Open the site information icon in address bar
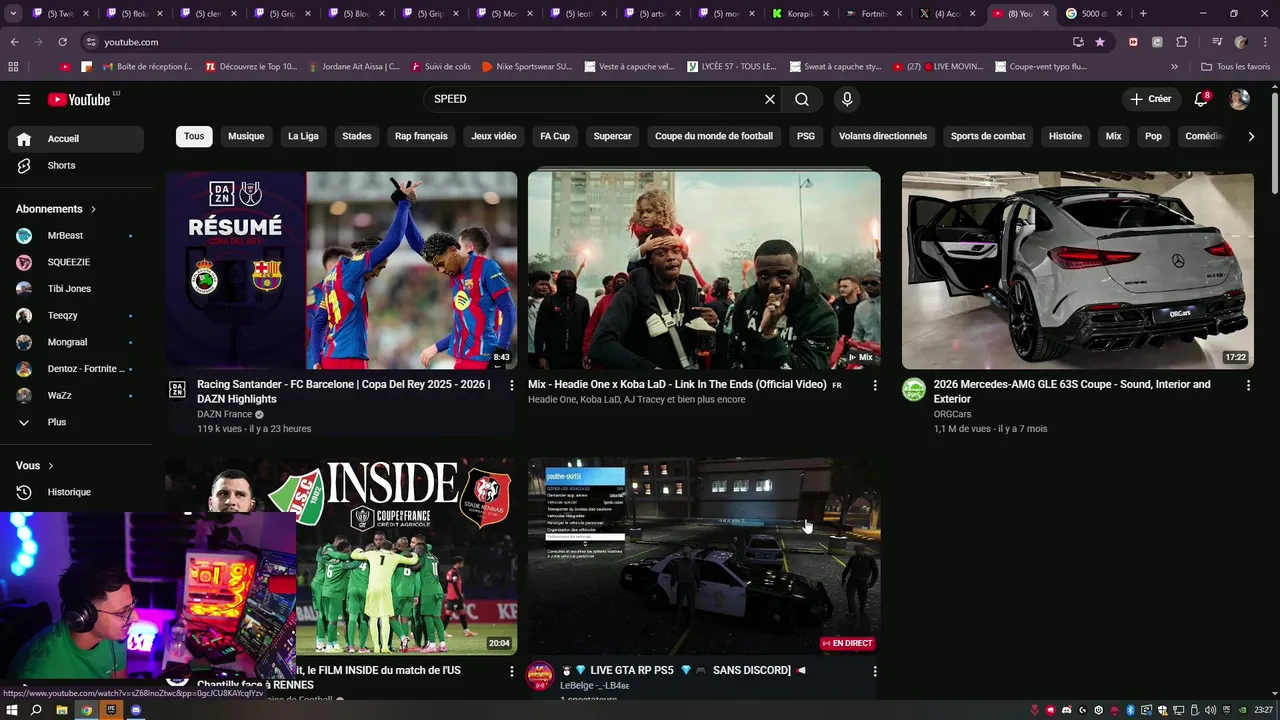This screenshot has width=1280, height=720. coord(91,42)
